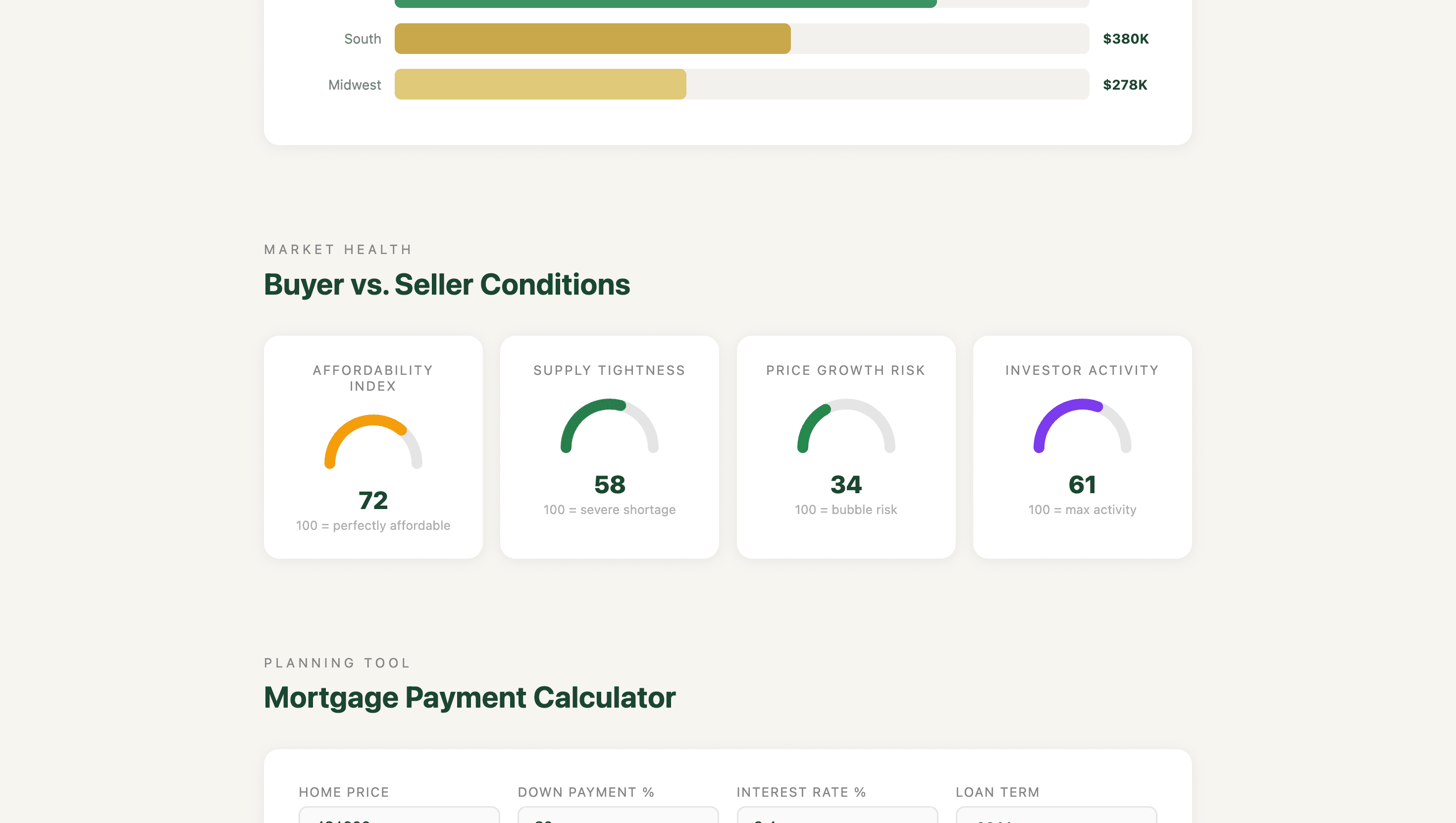
Task: Click the "100 = bubble risk" caption
Action: click(845, 509)
